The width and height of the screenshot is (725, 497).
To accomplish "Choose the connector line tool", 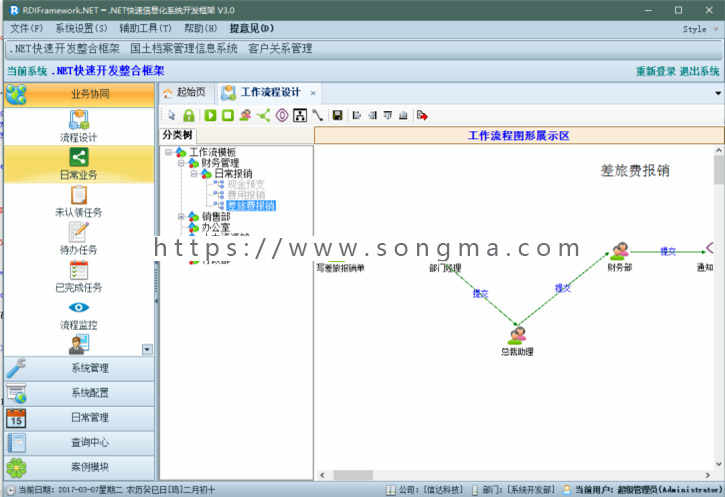I will pyautogui.click(x=318, y=115).
